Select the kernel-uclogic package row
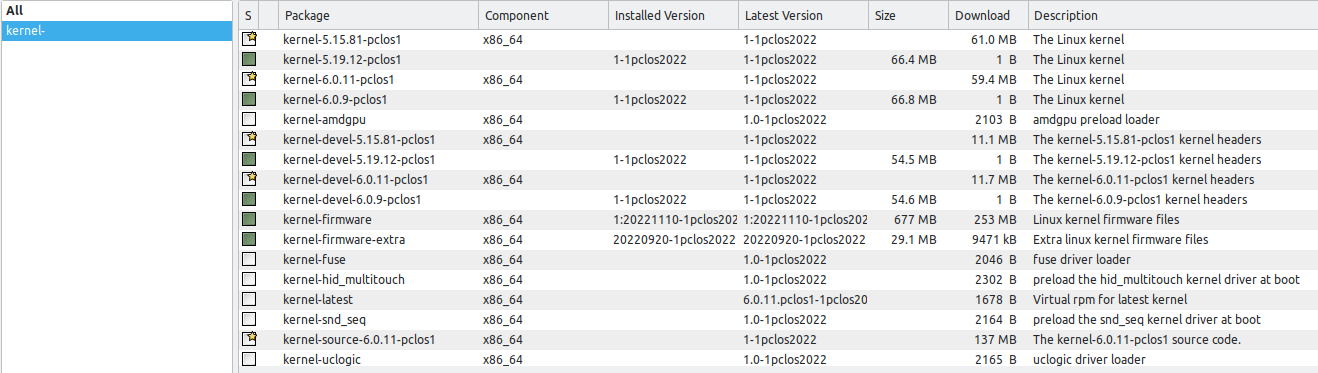 click(x=778, y=359)
